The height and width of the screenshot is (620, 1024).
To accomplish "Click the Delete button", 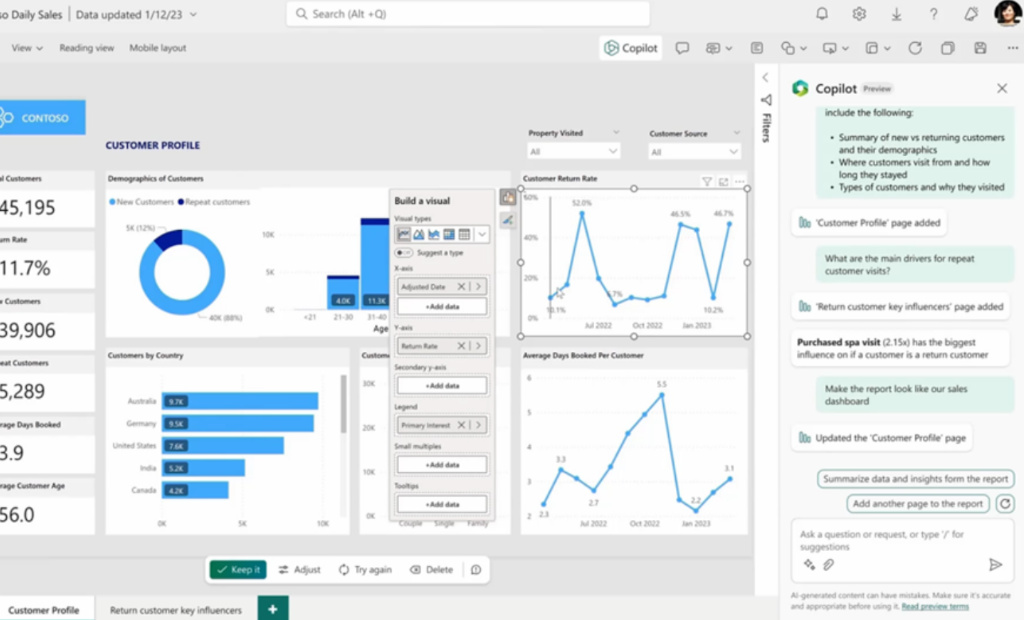I will tap(432, 570).
